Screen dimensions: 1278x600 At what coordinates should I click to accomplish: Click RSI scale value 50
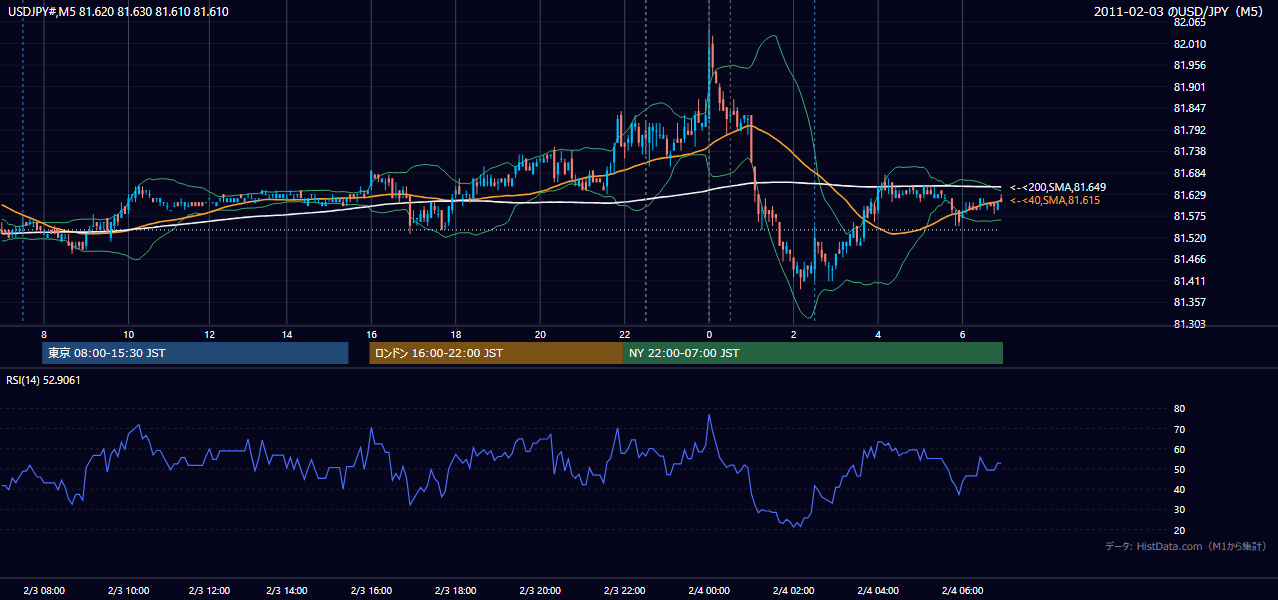click(x=1179, y=470)
